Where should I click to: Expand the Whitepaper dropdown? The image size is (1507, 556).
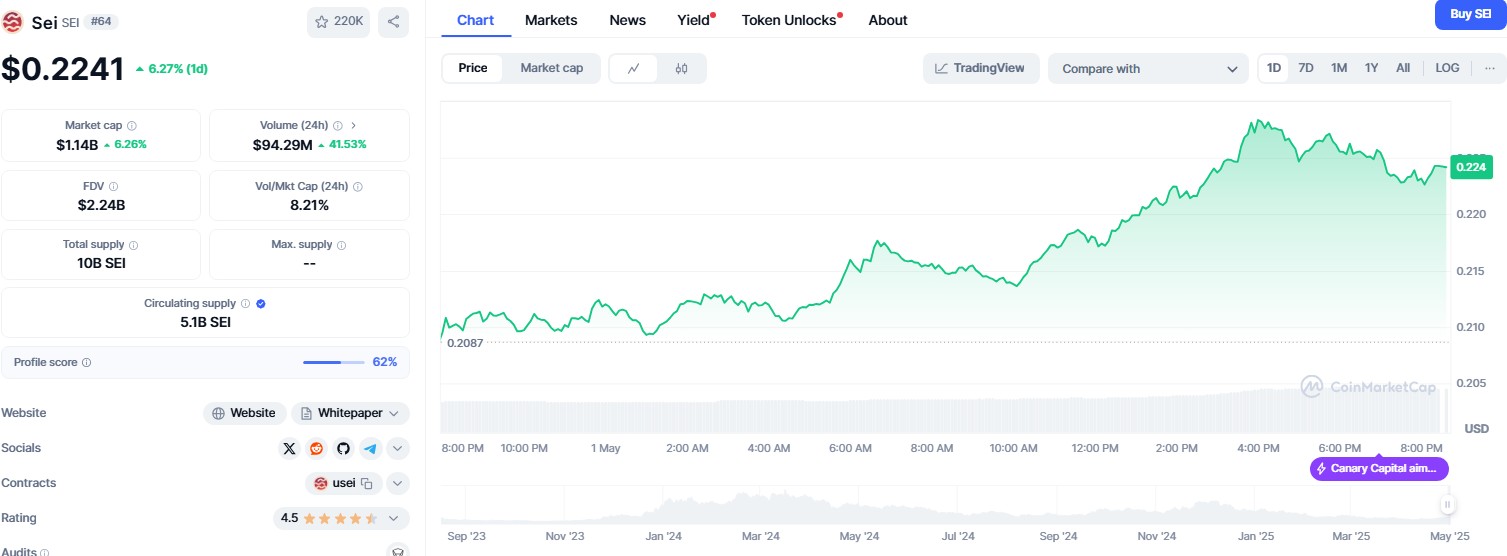[393, 413]
